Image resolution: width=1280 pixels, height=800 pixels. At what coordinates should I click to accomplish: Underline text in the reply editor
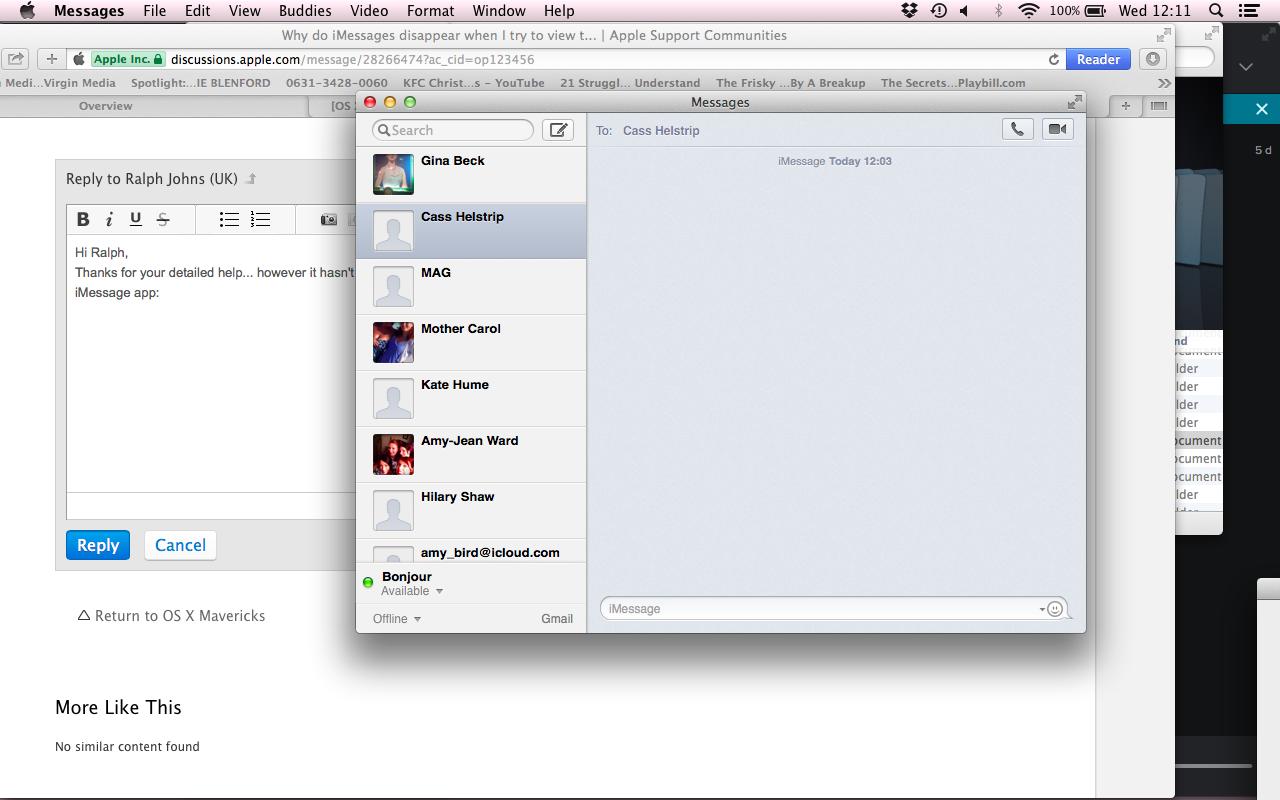(136, 220)
